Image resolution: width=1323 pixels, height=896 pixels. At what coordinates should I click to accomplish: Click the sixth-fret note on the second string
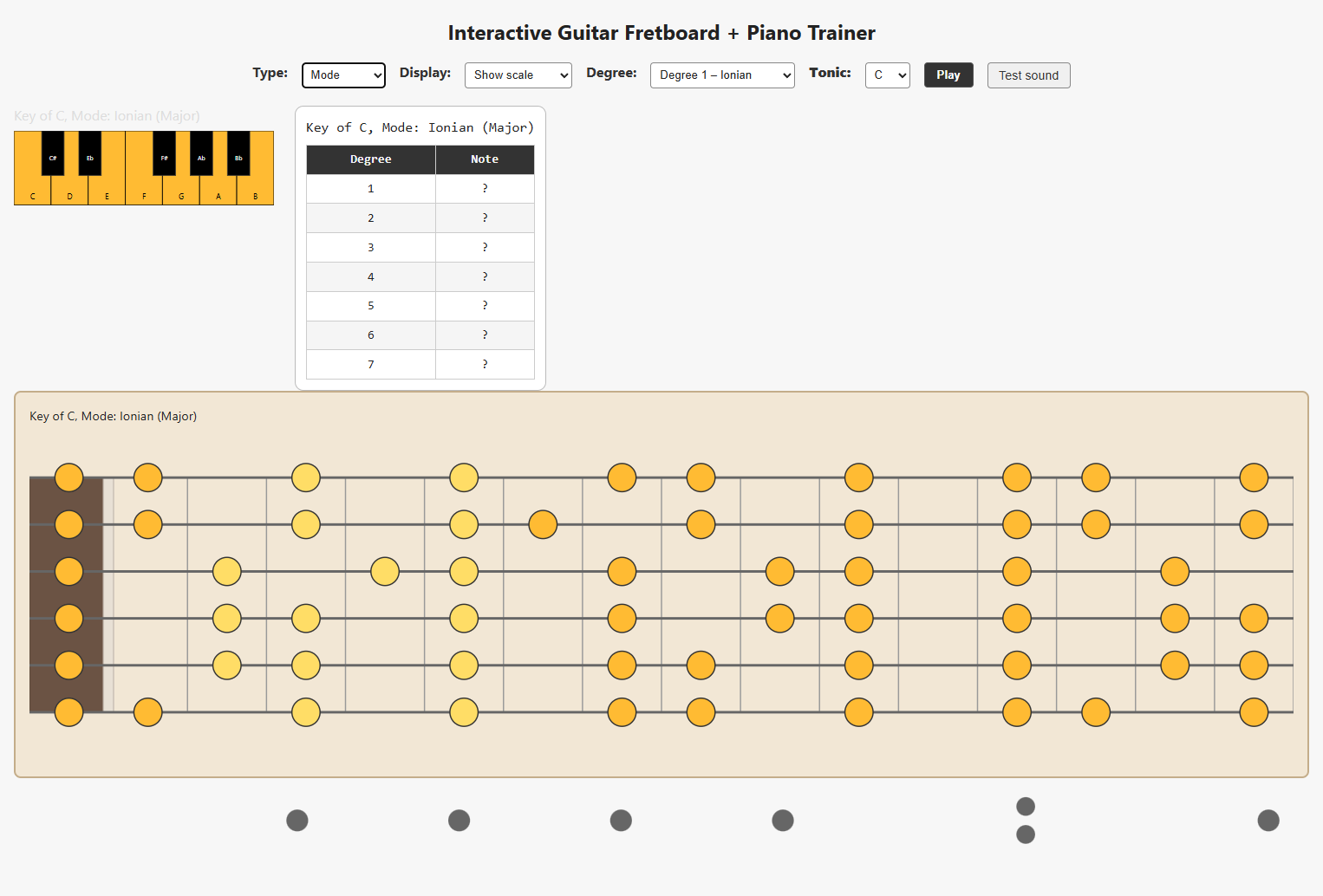coord(543,524)
